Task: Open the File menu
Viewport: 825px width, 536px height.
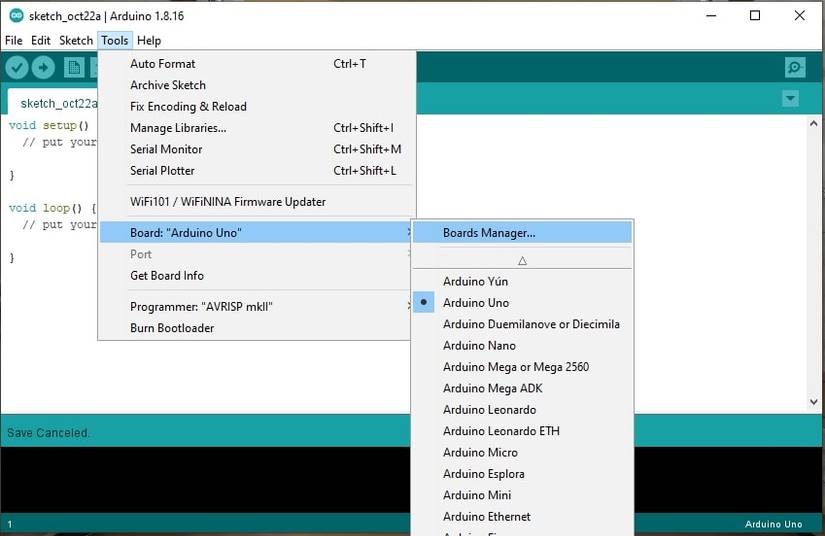Action: (14, 41)
